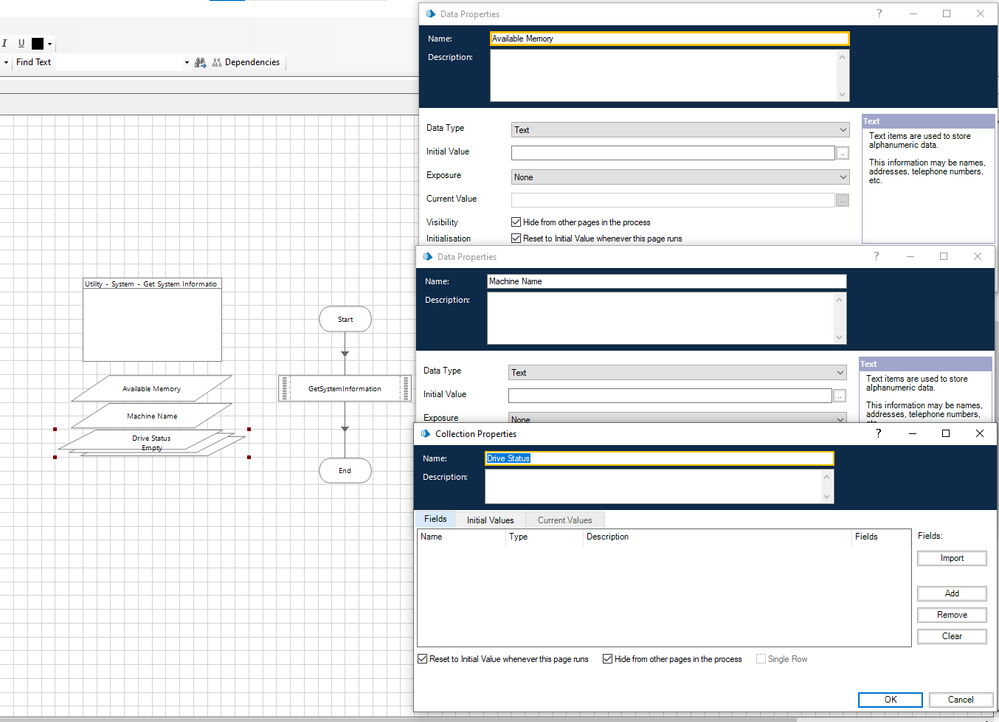
Task: Select the Start stage on canvas
Action: [x=345, y=319]
